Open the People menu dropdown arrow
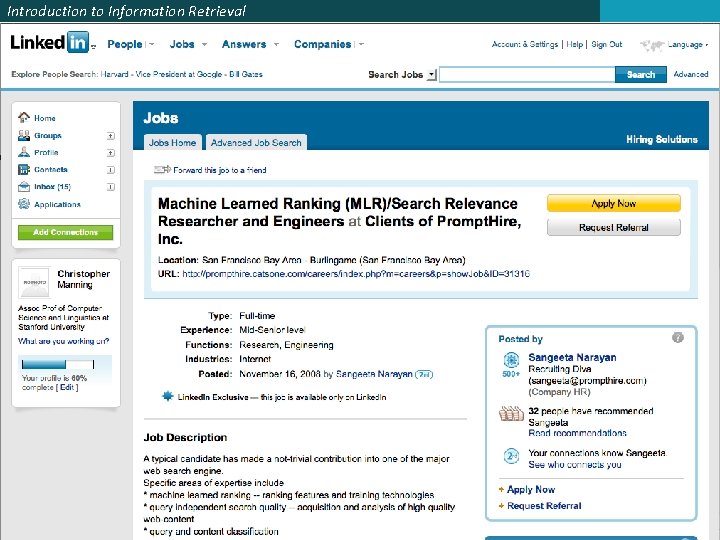The image size is (720, 540). click(x=152, y=45)
